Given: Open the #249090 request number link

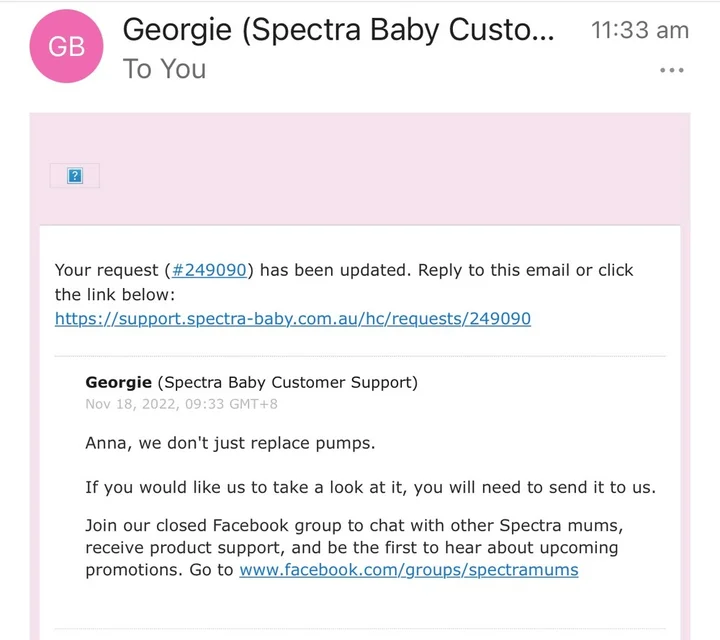Looking at the screenshot, I should point(208,270).
